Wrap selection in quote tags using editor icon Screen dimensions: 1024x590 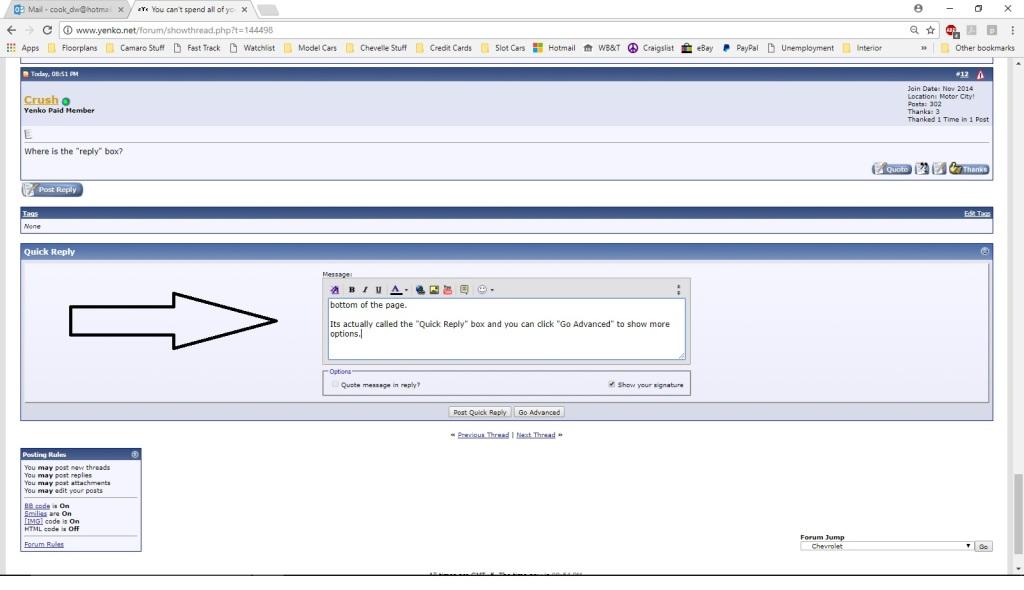click(x=464, y=289)
